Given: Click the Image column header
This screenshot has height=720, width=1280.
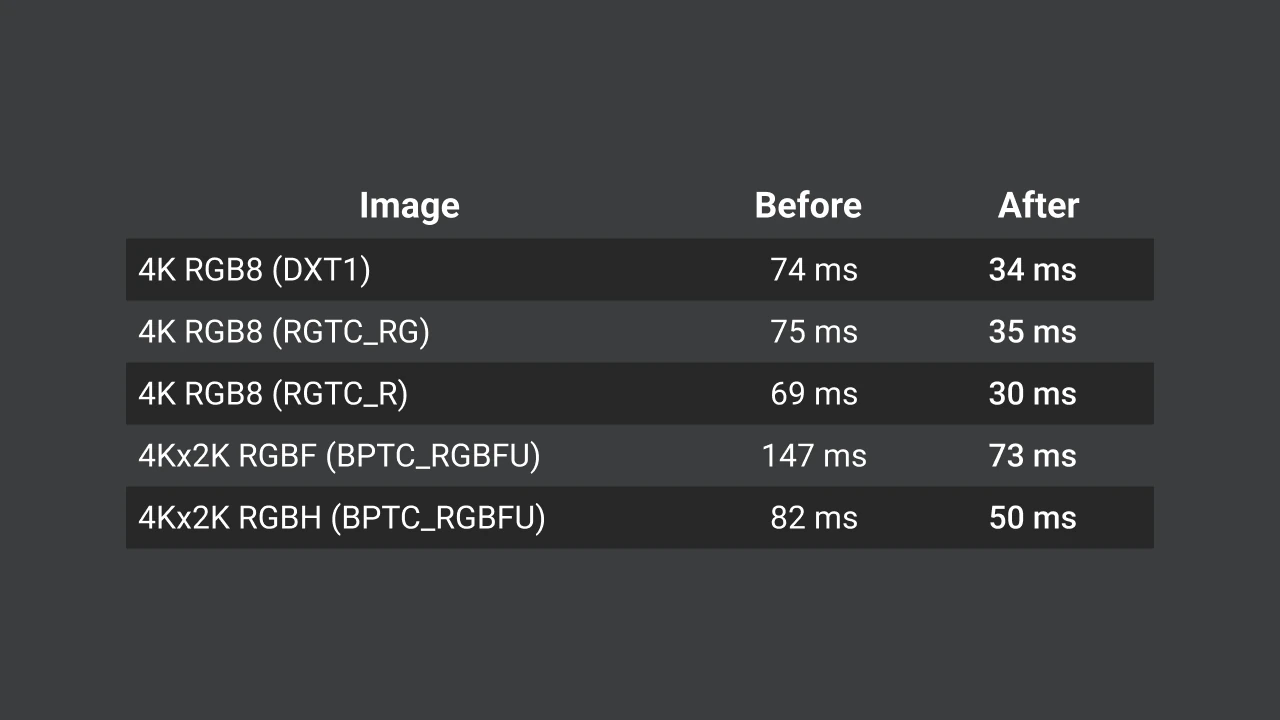Looking at the screenshot, I should pyautogui.click(x=409, y=205).
